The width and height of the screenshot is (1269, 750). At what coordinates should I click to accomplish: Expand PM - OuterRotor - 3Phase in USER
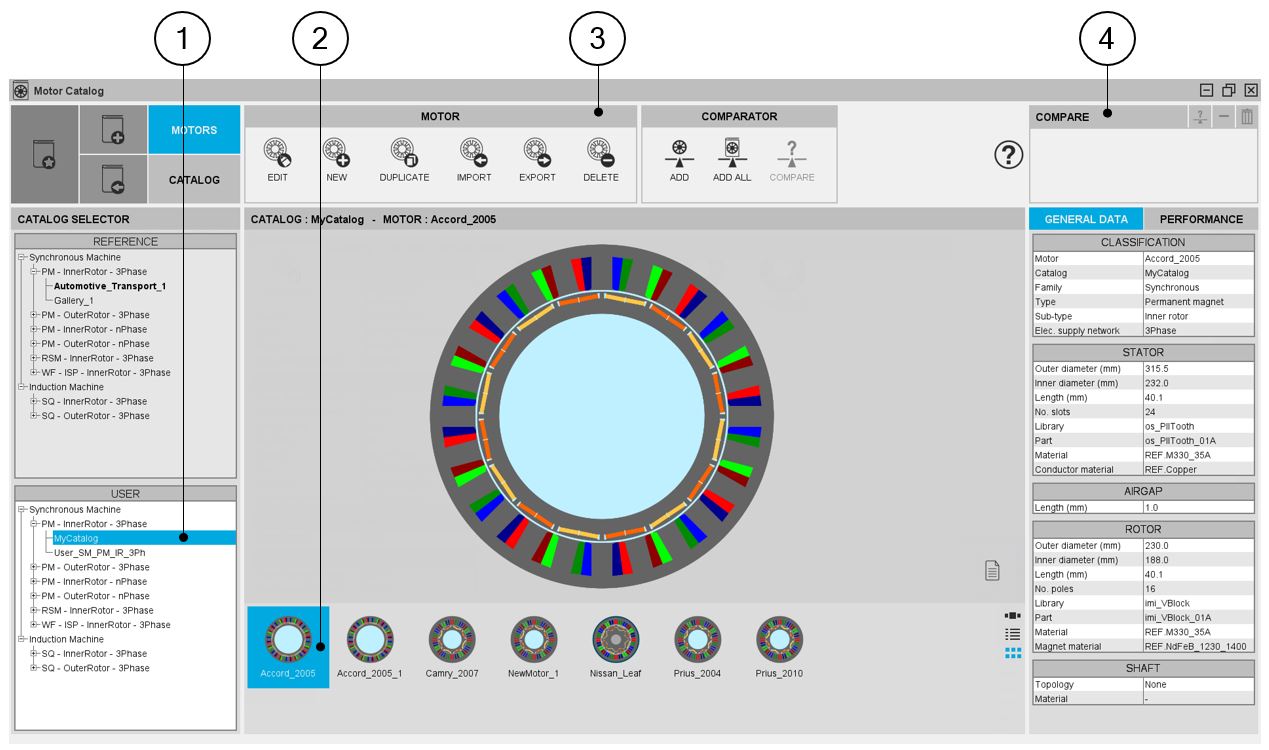click(x=34, y=567)
